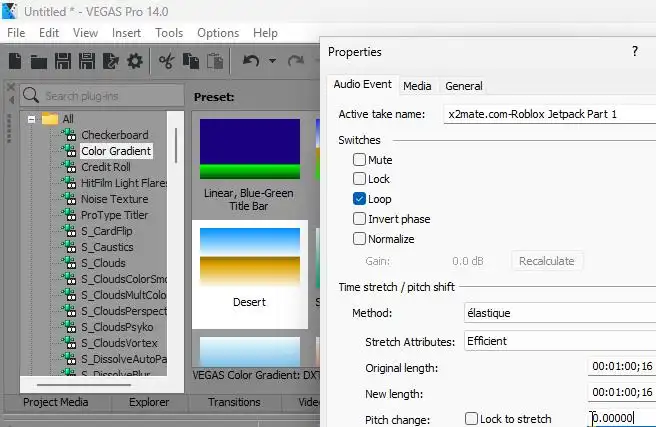Image resolution: width=656 pixels, height=427 pixels.
Task: Select HitFilm Light Flares generator
Action: [124, 183]
